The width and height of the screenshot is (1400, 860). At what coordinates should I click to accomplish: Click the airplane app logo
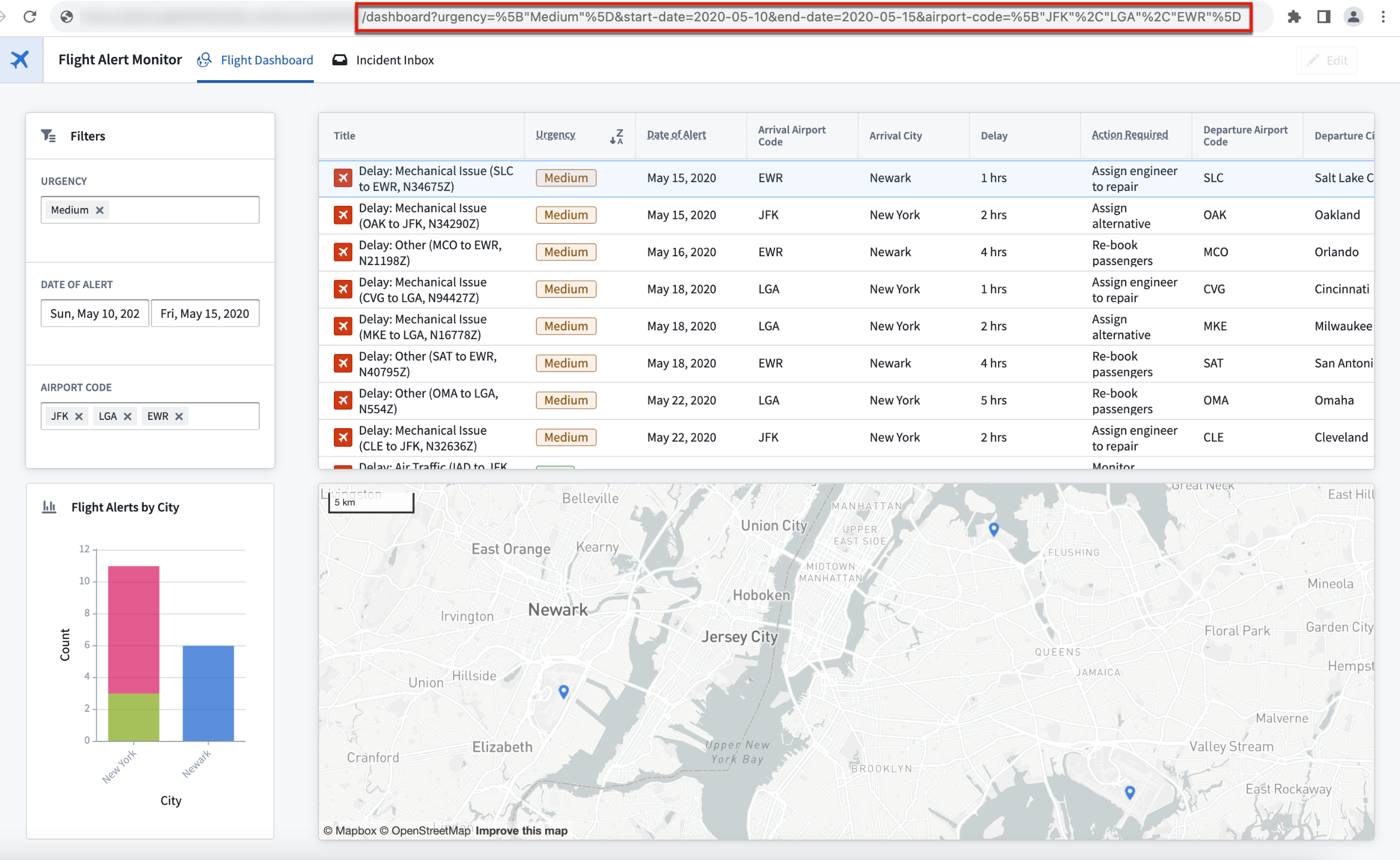click(x=20, y=59)
